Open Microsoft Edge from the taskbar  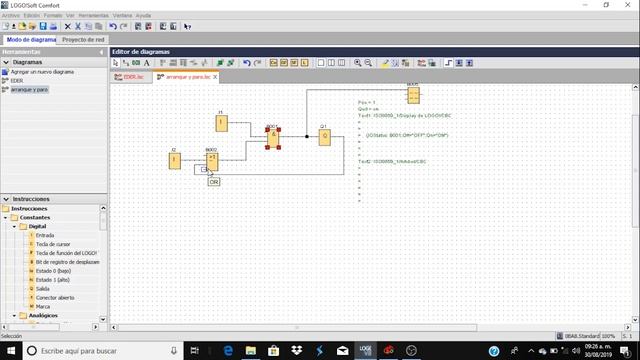point(228,351)
